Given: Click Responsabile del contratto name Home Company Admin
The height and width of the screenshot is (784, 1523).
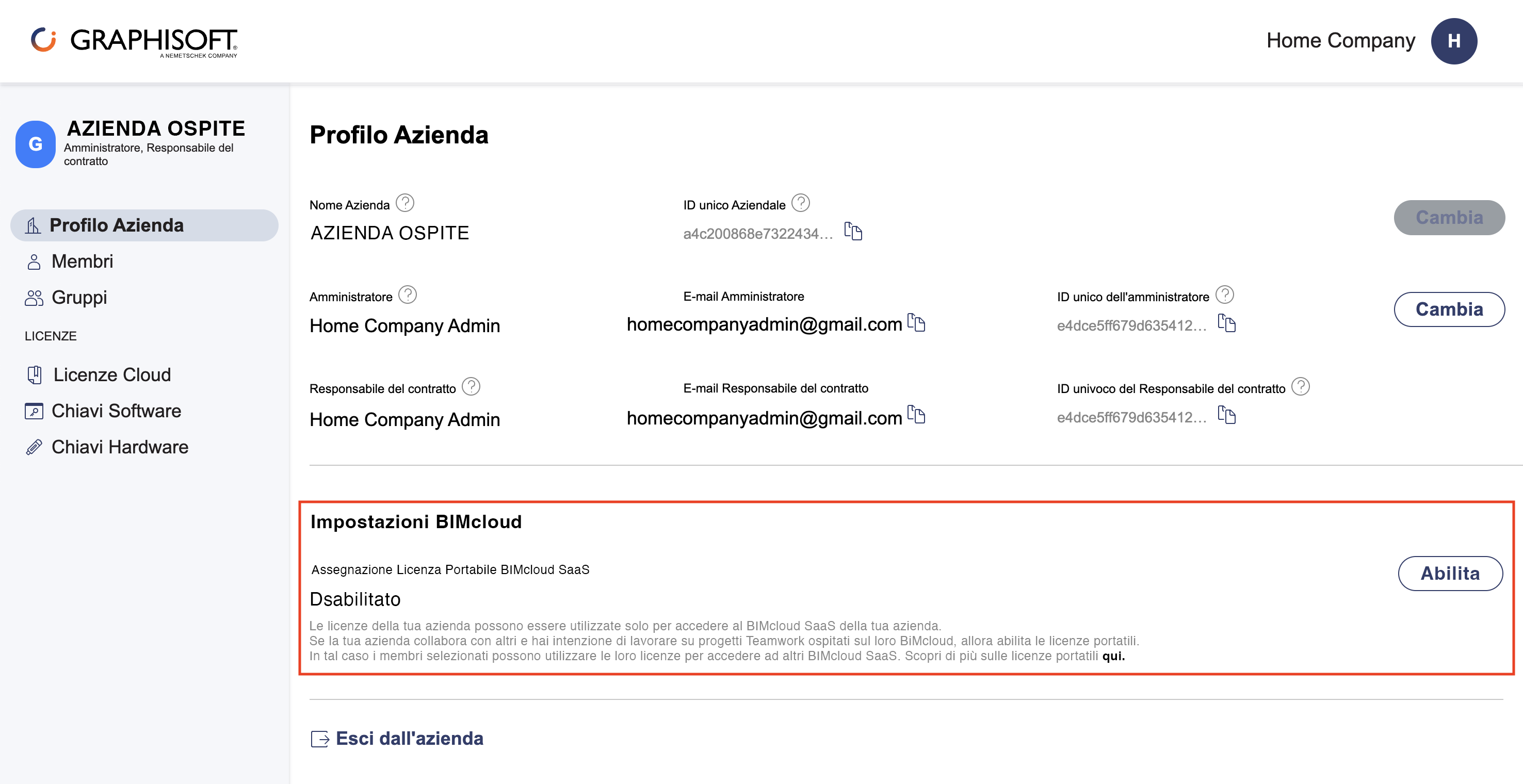Looking at the screenshot, I should tap(404, 419).
